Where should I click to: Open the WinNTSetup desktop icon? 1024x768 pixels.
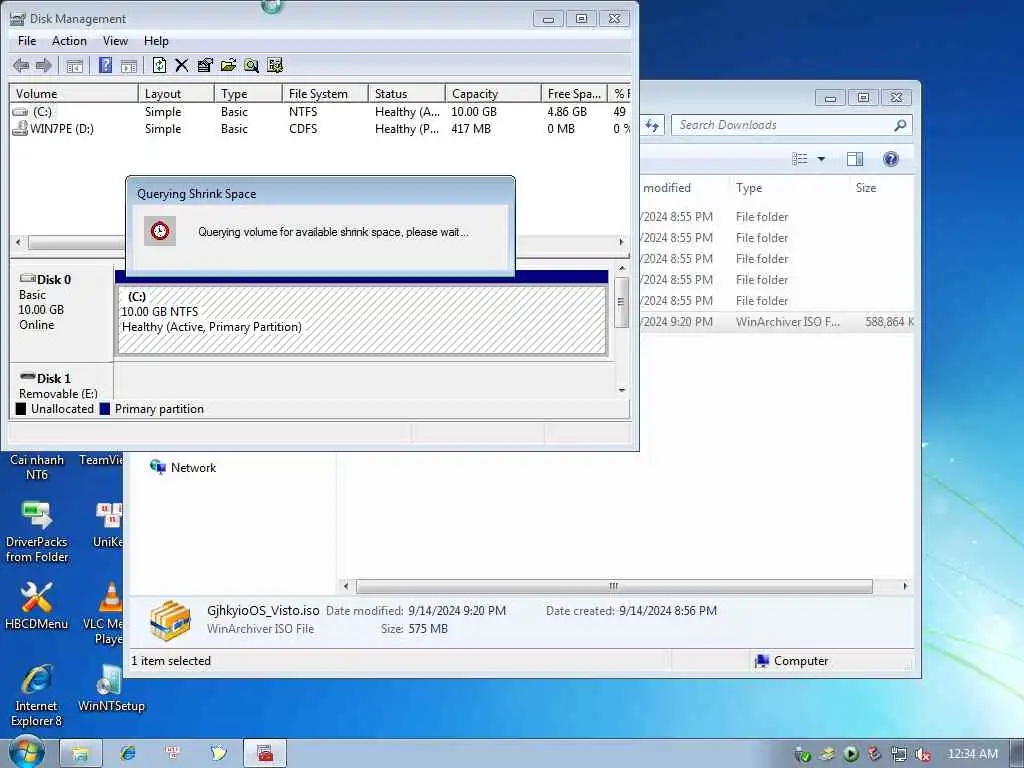pyautogui.click(x=111, y=688)
